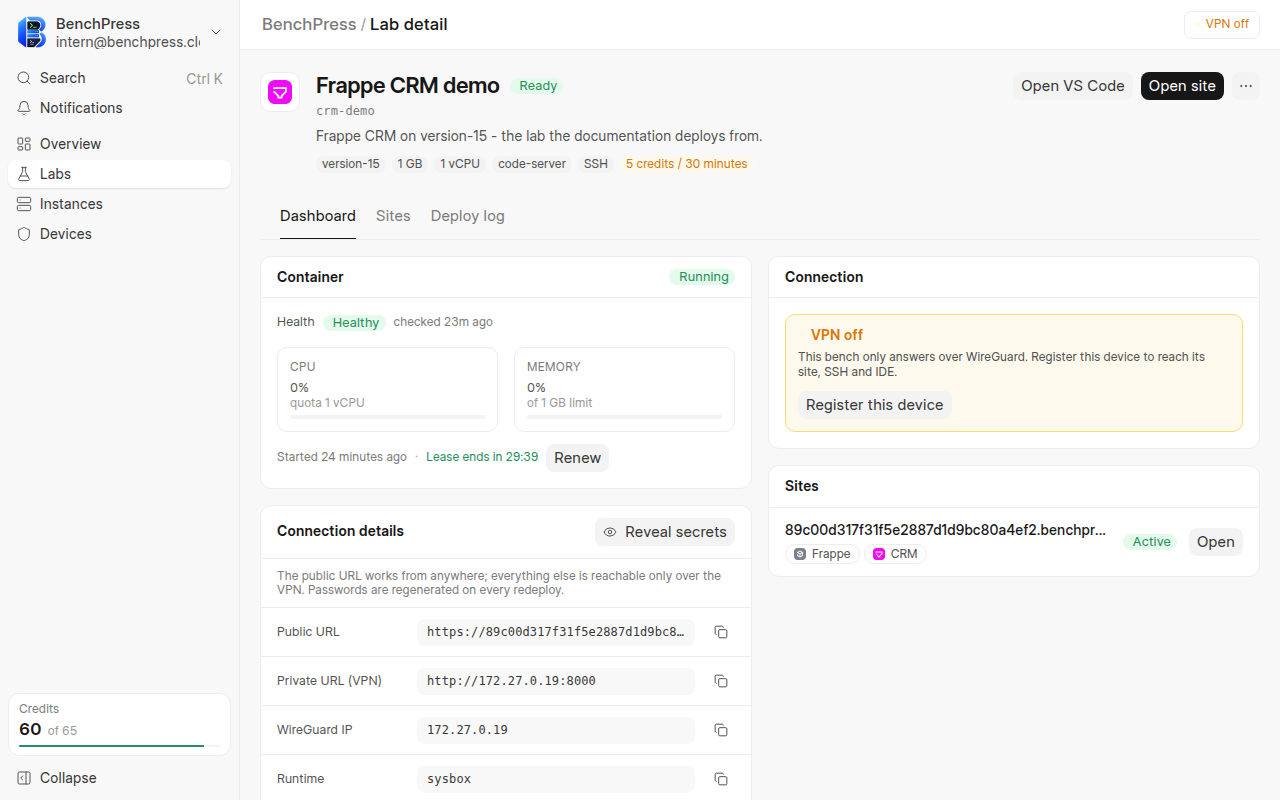Open VS Code for this lab
This screenshot has height=800, width=1280.
pos(1073,86)
